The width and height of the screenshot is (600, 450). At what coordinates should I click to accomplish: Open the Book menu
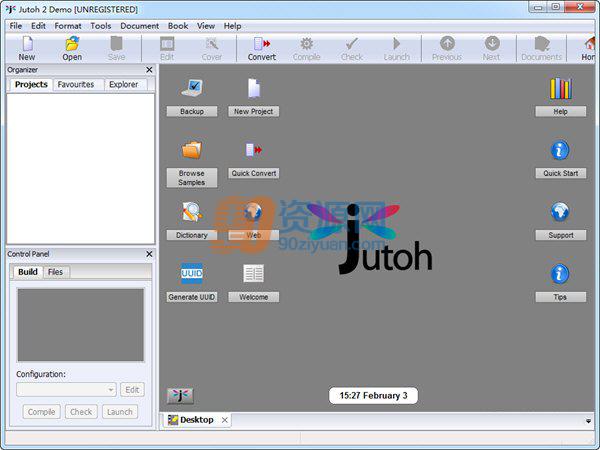pos(178,26)
